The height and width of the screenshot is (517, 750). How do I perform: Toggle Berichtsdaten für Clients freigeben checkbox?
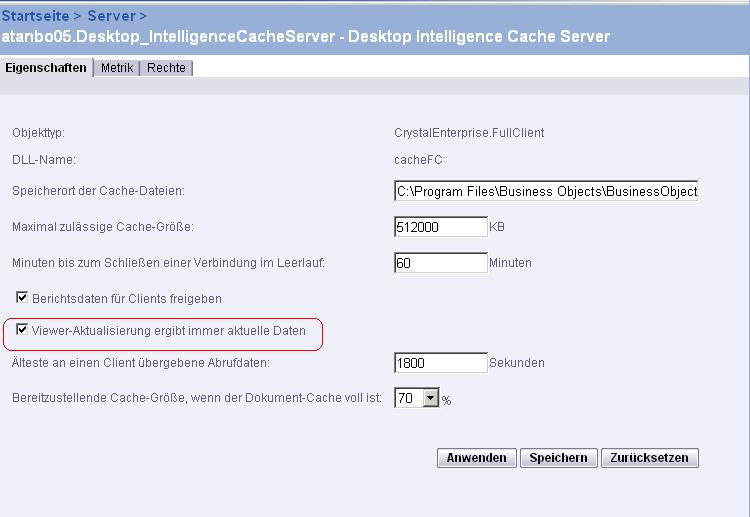pos(22,297)
